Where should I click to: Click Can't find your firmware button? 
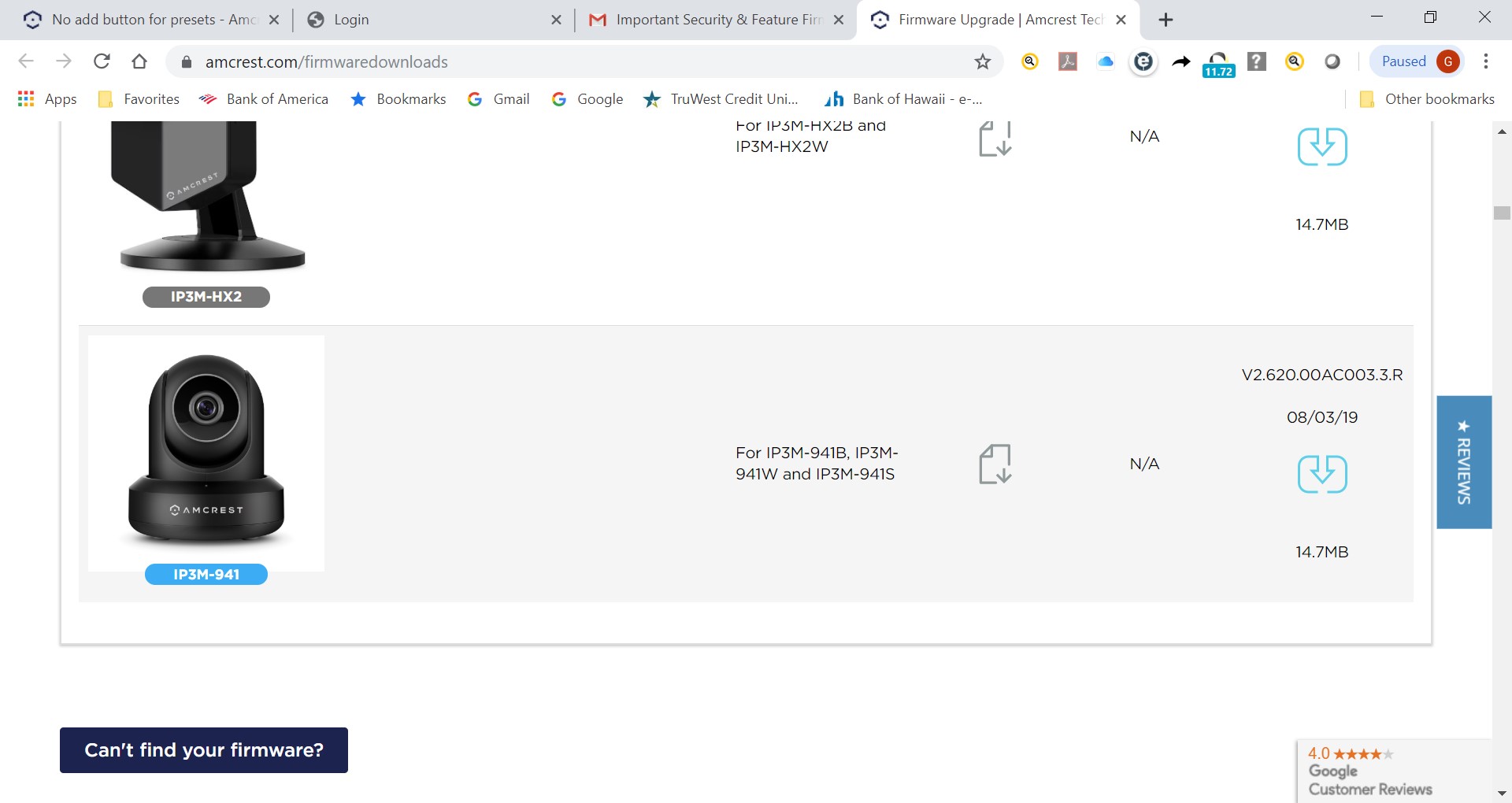click(204, 750)
